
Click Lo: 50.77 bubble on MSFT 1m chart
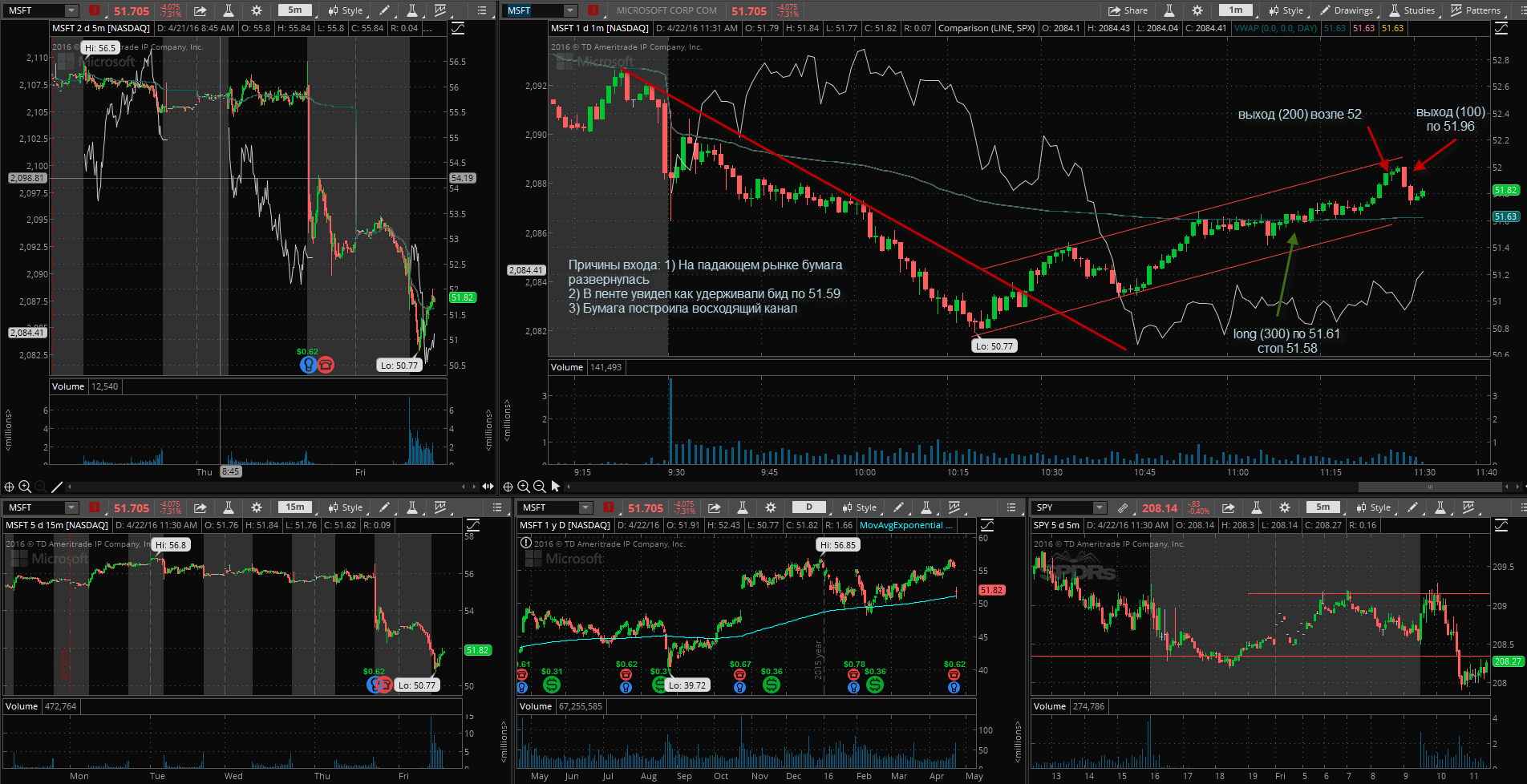[x=994, y=346]
